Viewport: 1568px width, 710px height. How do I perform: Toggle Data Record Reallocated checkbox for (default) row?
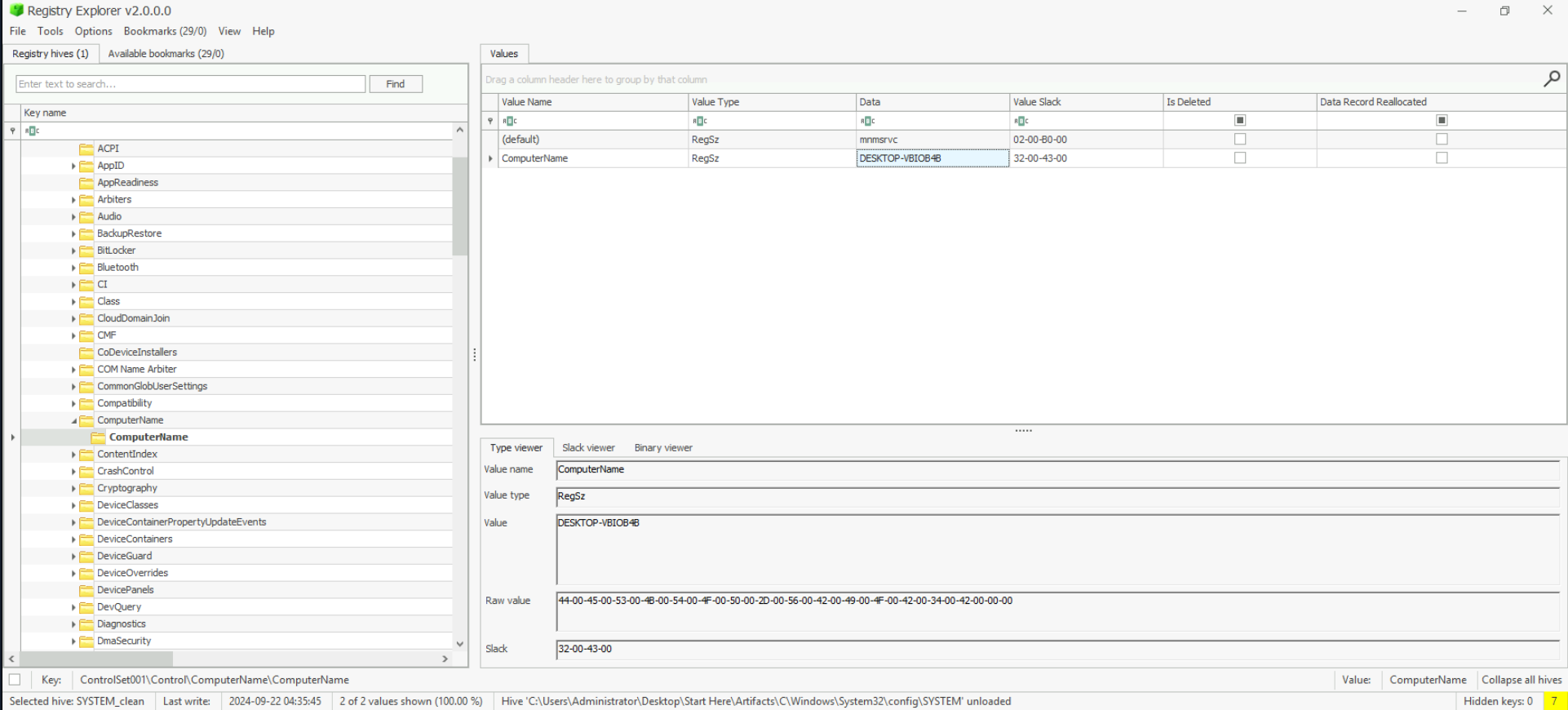click(1442, 140)
